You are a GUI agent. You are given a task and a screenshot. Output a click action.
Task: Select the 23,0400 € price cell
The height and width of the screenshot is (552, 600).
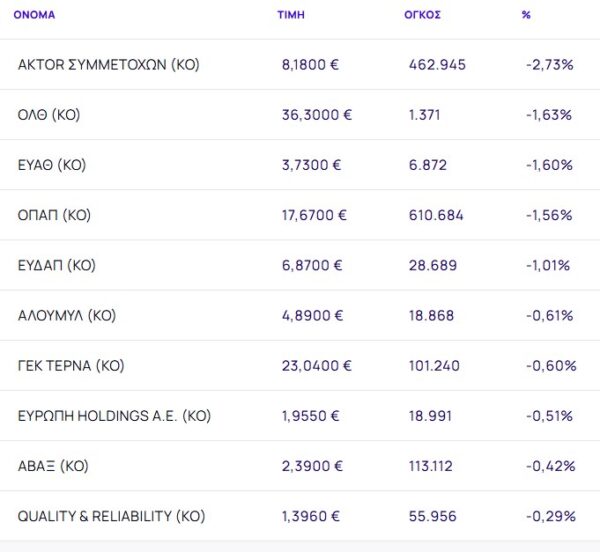[x=317, y=366]
